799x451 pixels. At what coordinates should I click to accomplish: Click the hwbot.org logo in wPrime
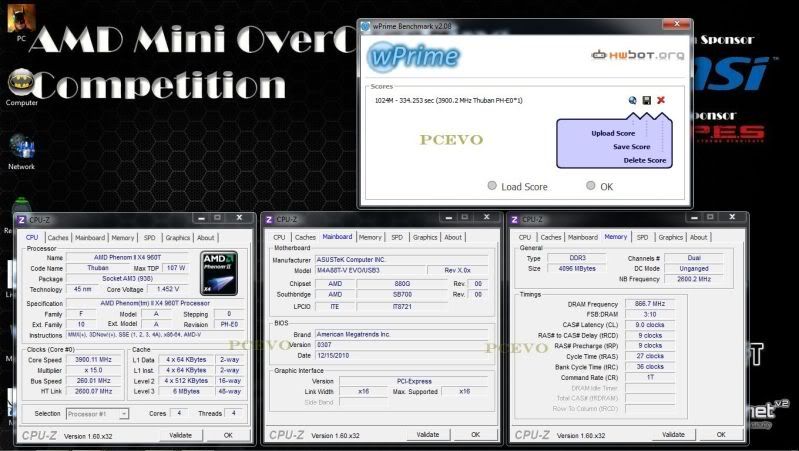[638, 55]
